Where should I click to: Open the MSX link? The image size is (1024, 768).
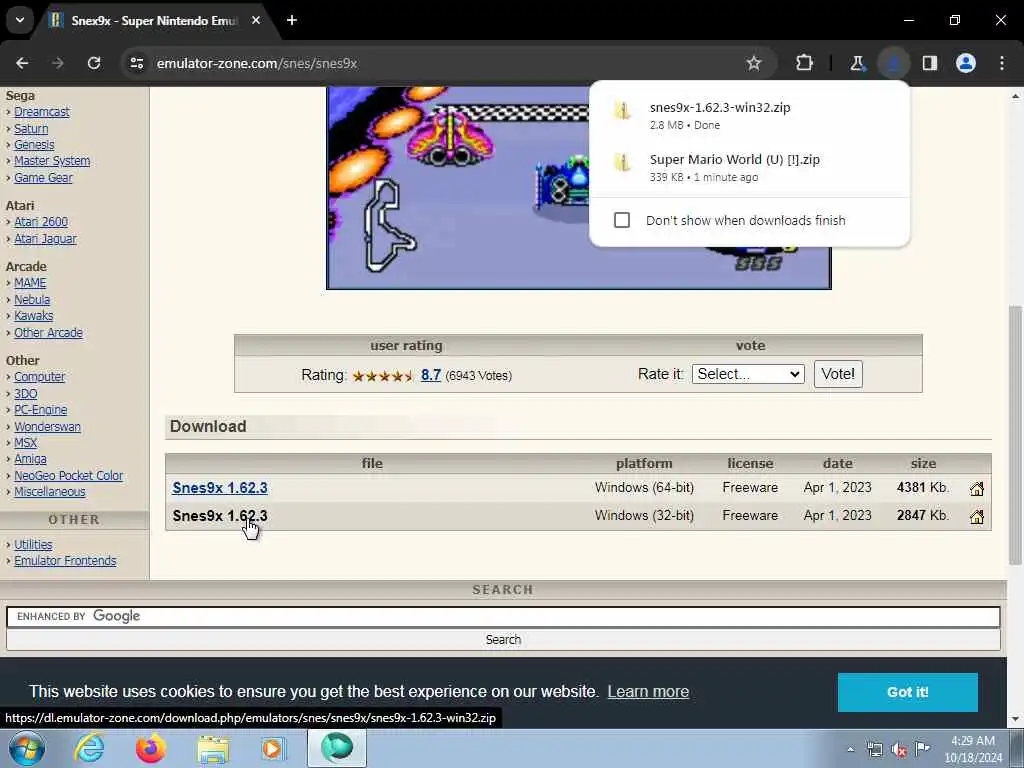[x=25, y=442]
